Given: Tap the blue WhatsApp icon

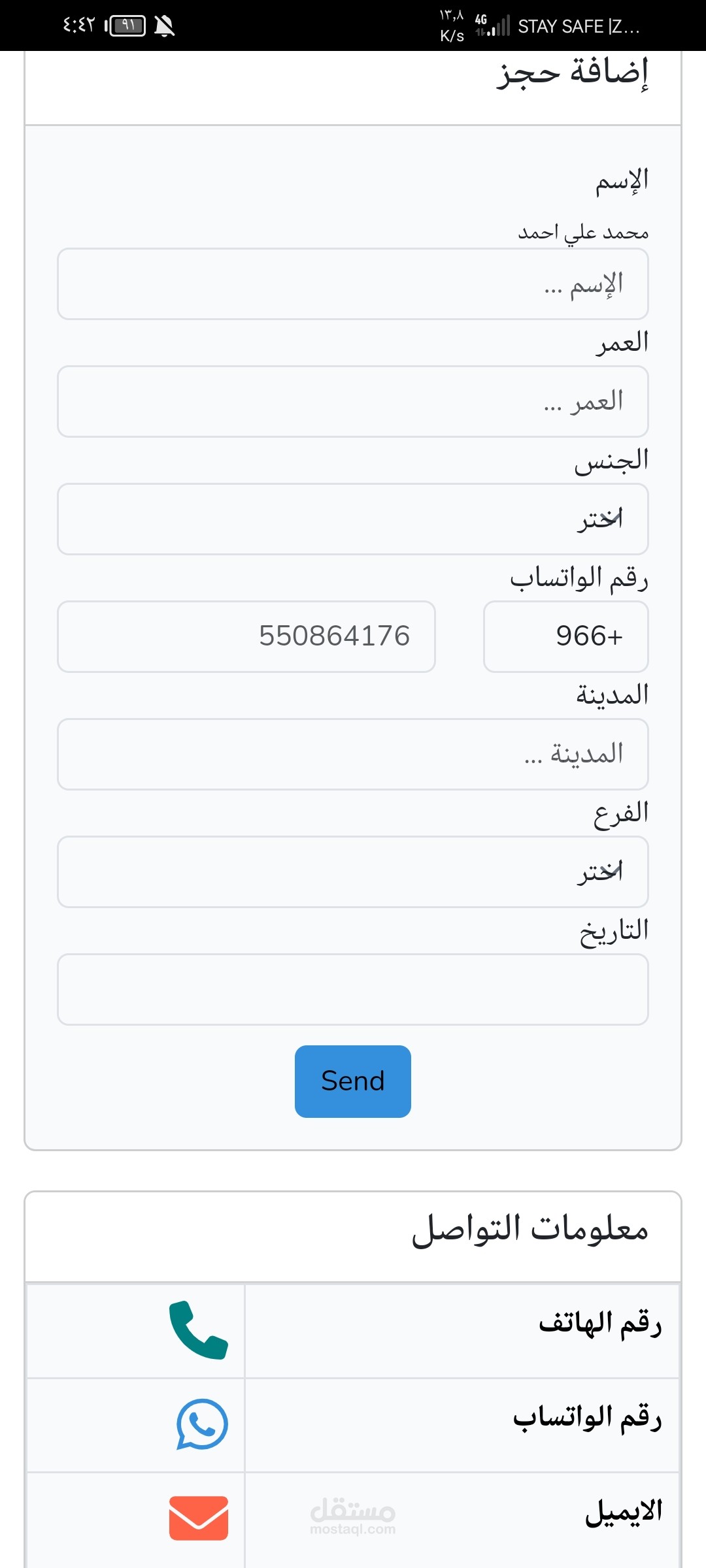Looking at the screenshot, I should 202,1424.
